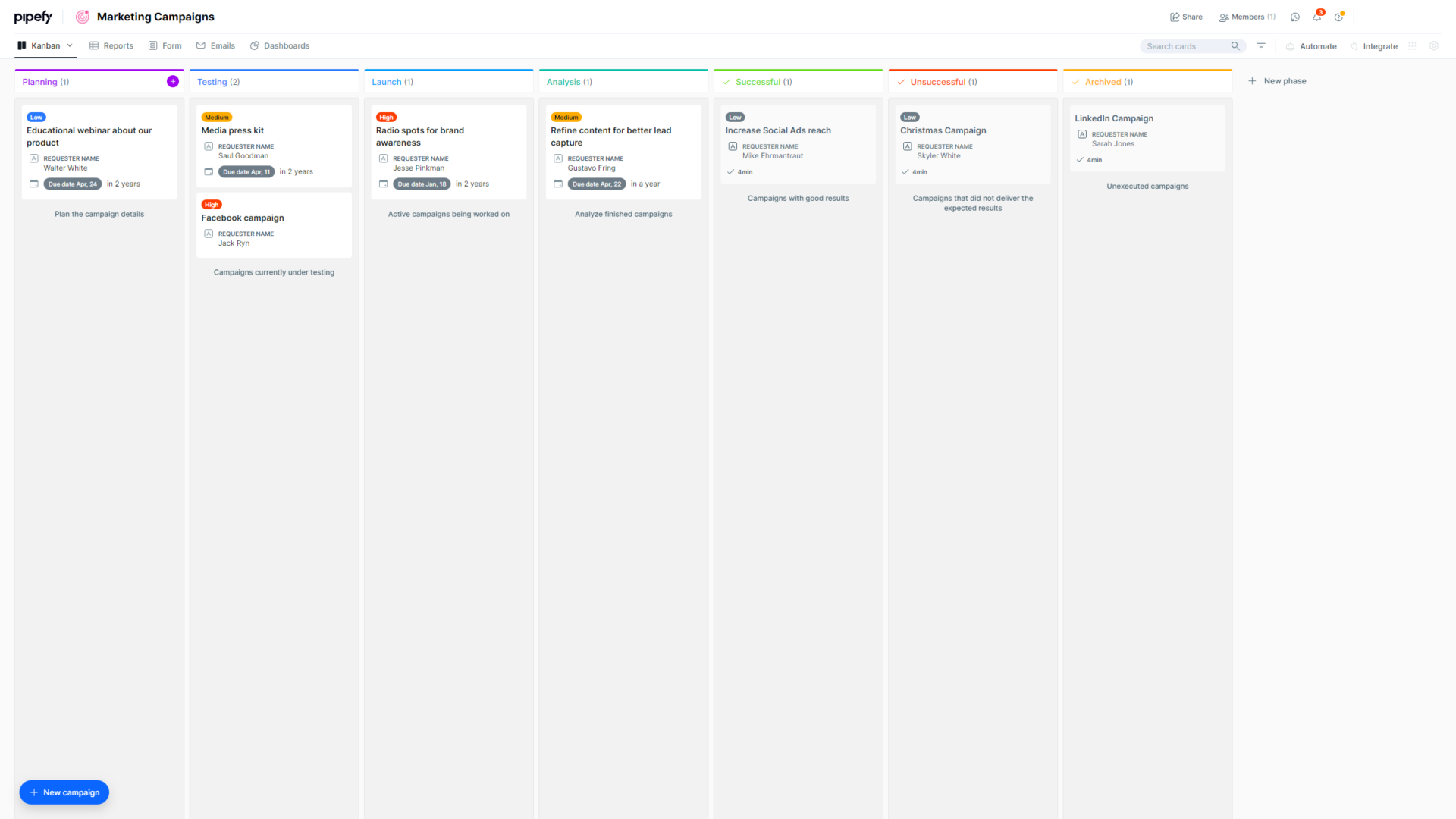Open the apps grid icon near settings
The height and width of the screenshot is (819, 1456).
(x=1412, y=46)
